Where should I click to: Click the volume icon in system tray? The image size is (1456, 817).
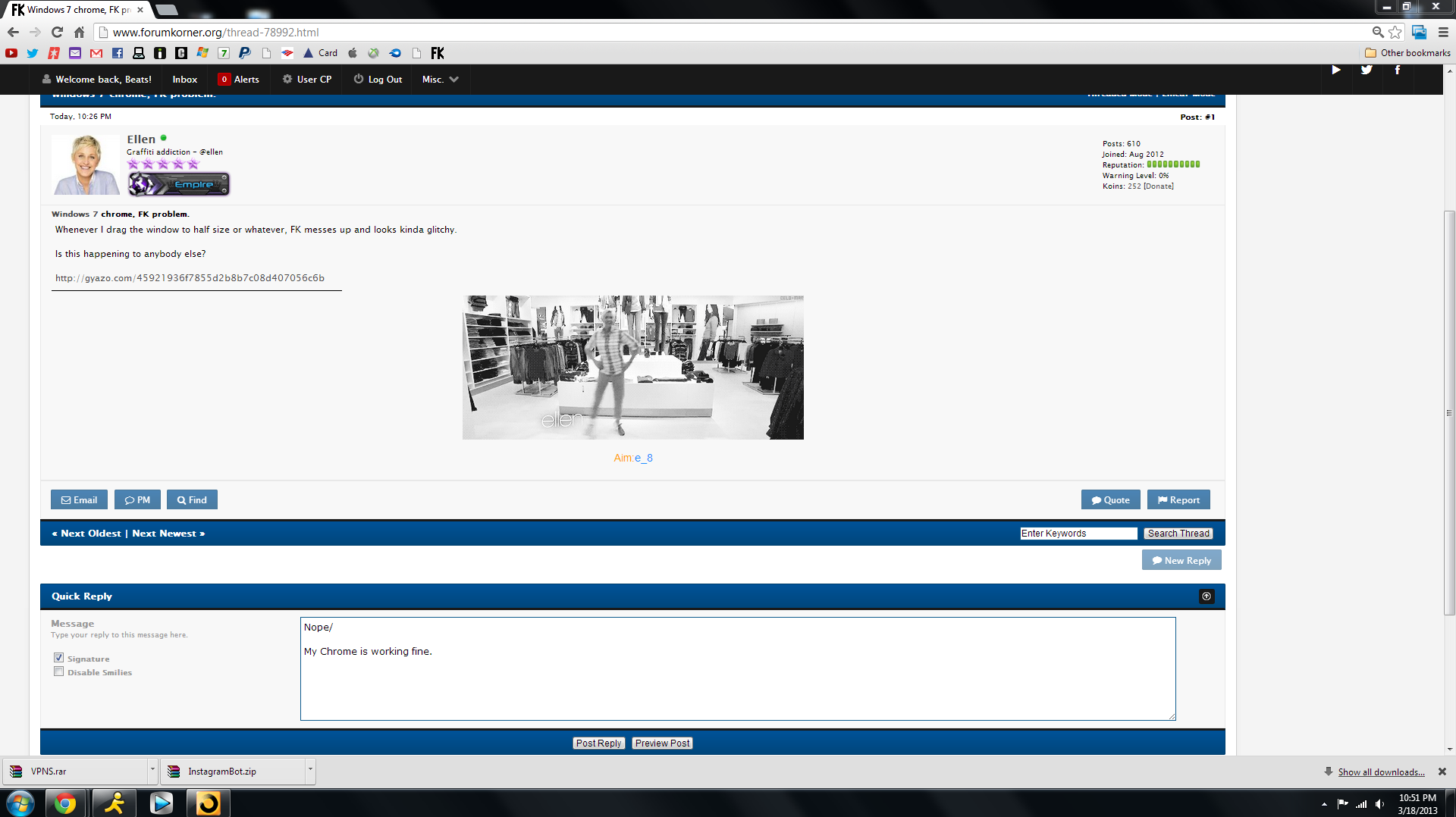coord(1379,804)
